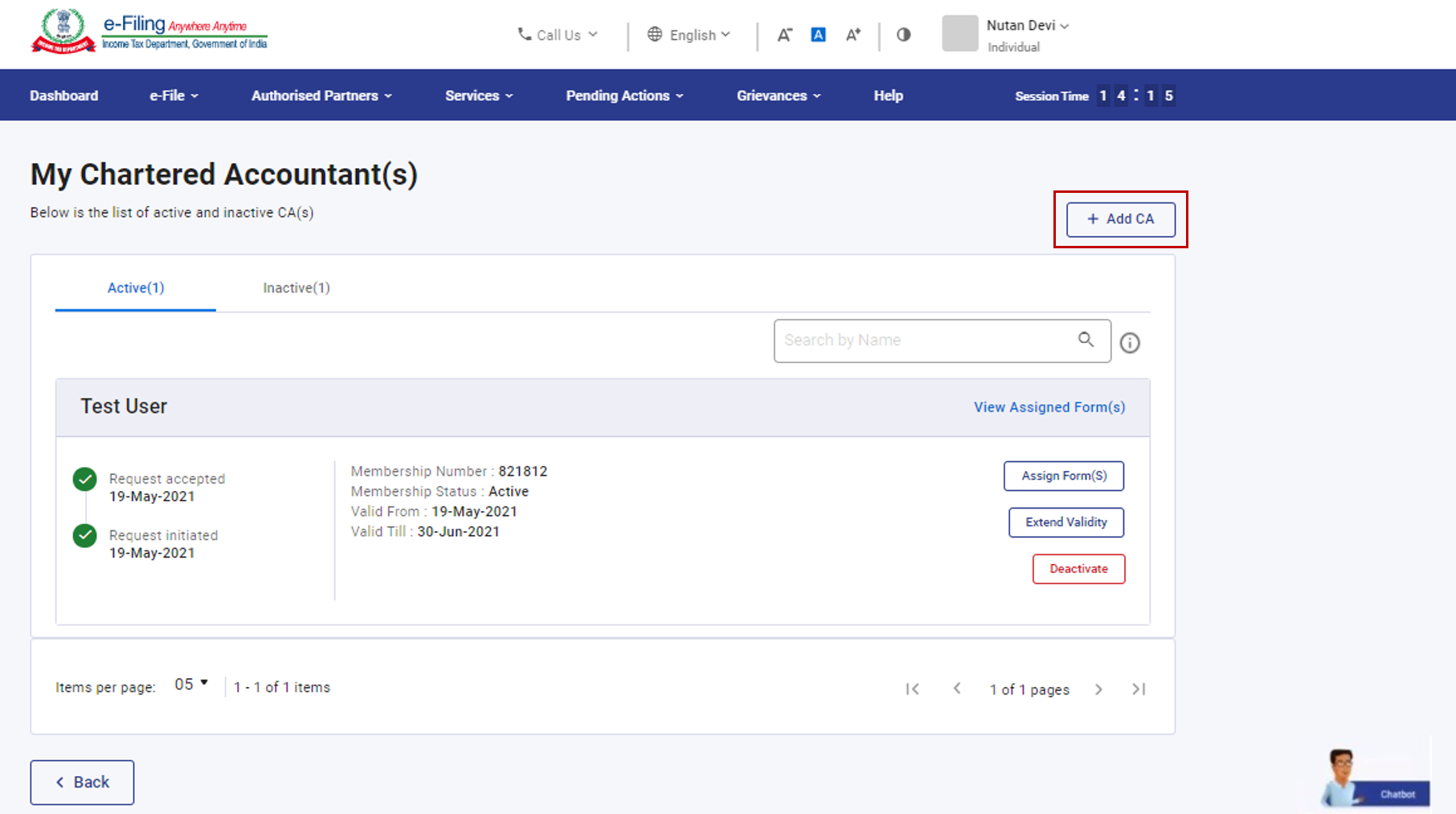Image resolution: width=1456 pixels, height=814 pixels.
Task: Increase the font size with A+ icon
Action: pyautogui.click(x=853, y=35)
